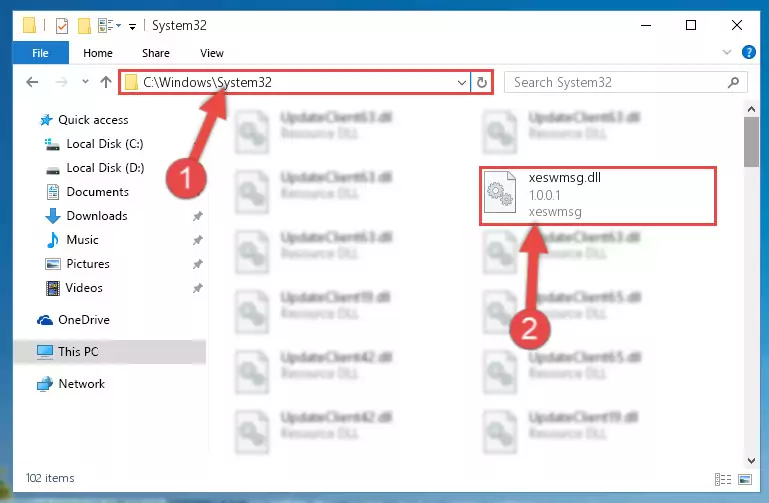Go forward with the right arrow button
The image size is (769, 503).
(62, 82)
